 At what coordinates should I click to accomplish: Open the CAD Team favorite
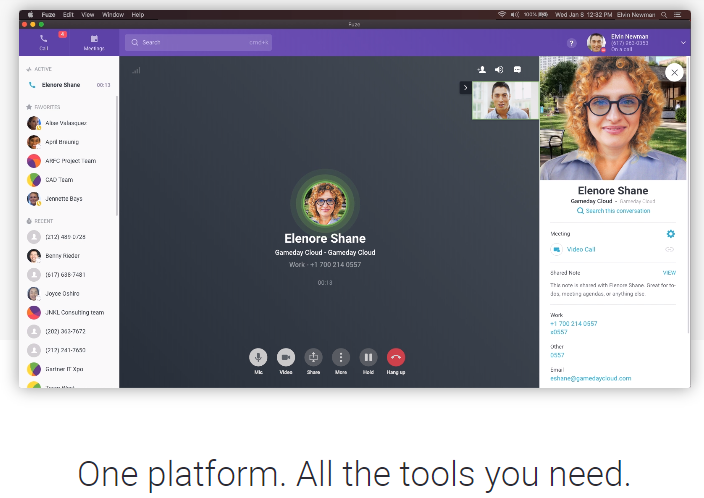click(69, 180)
